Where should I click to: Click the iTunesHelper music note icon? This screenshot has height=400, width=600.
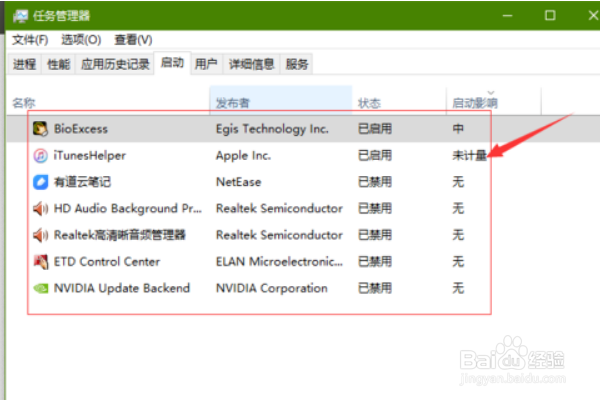(x=40, y=155)
